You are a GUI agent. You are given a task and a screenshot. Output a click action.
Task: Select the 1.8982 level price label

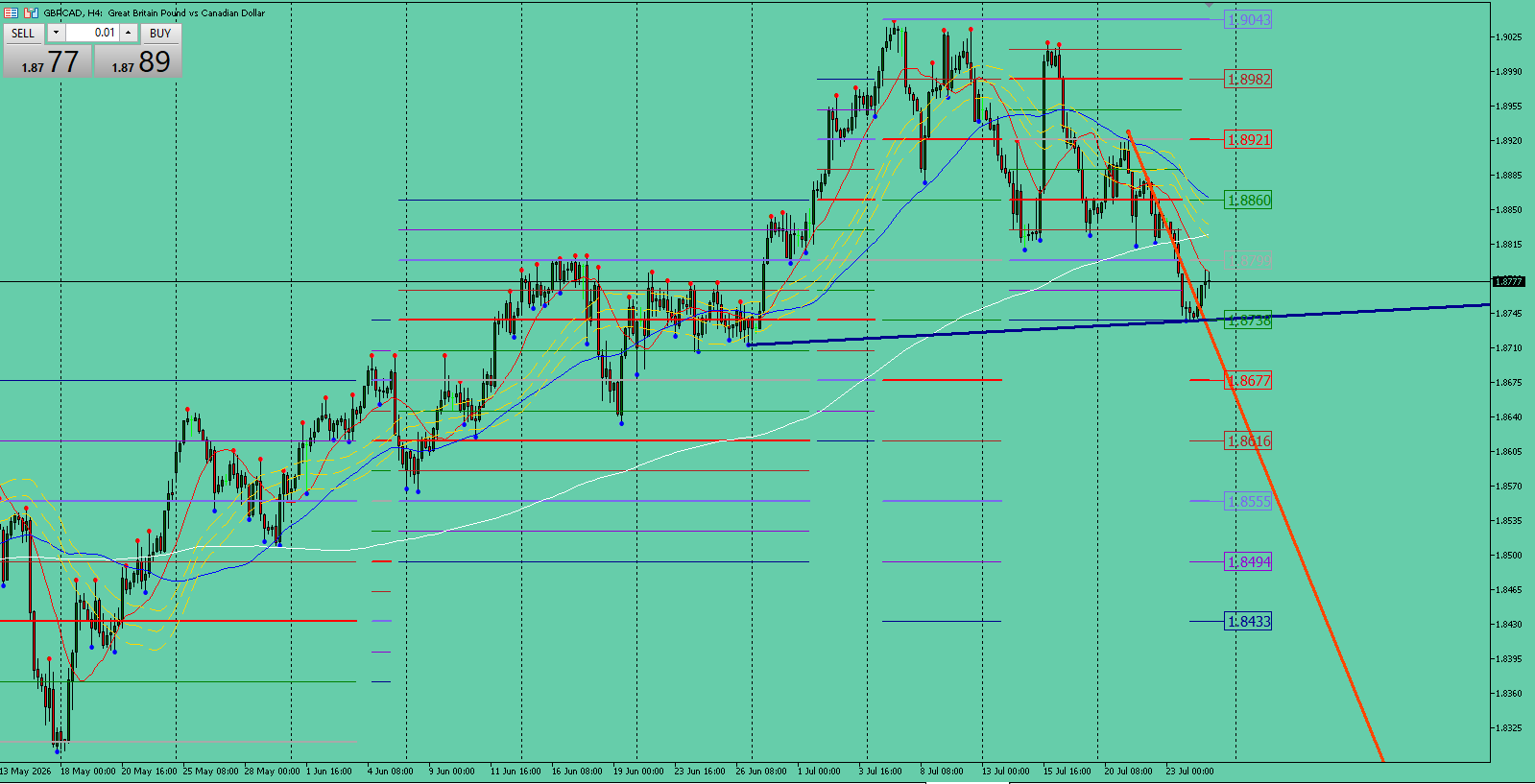1249,79
